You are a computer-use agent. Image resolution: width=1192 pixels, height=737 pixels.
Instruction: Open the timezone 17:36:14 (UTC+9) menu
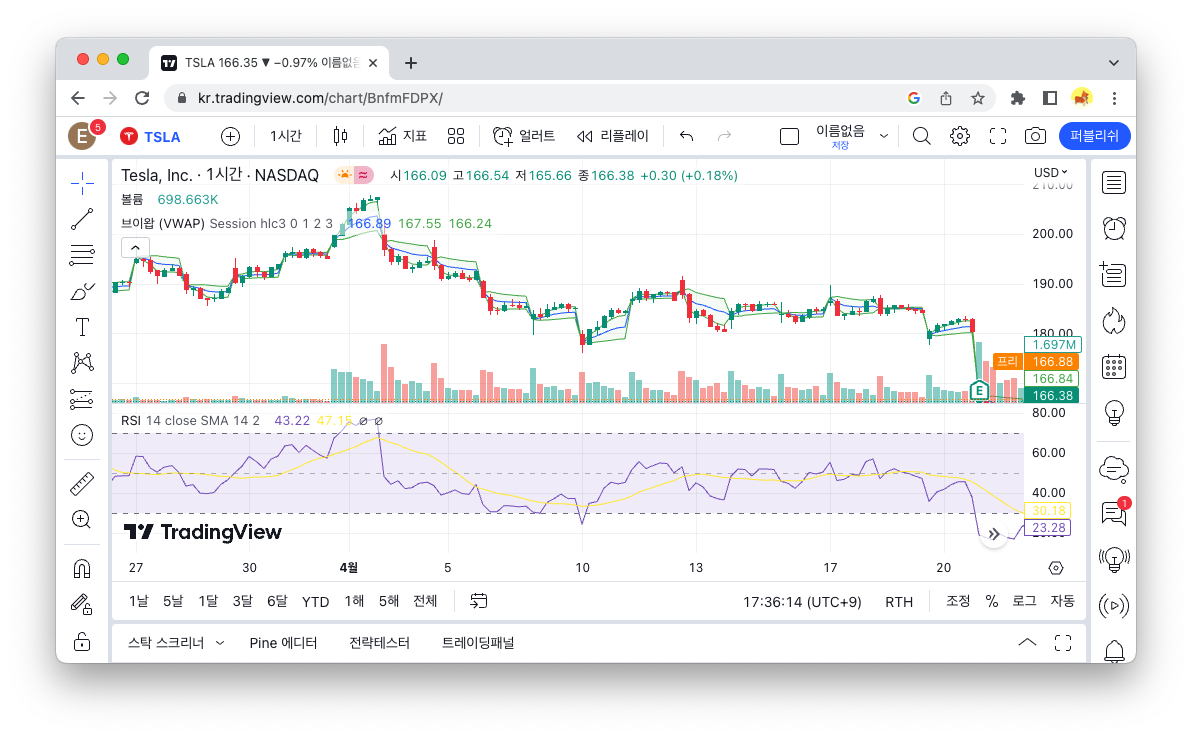pos(802,602)
